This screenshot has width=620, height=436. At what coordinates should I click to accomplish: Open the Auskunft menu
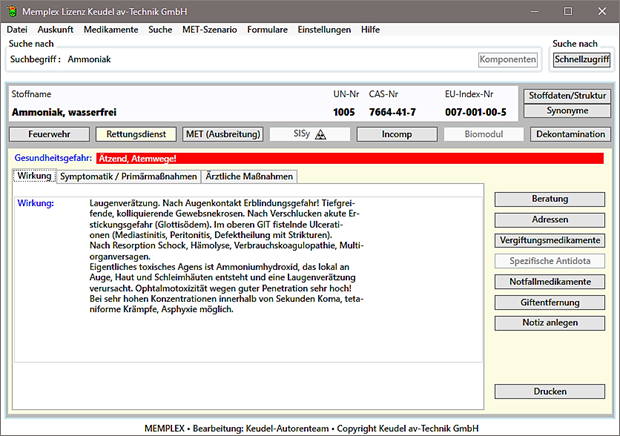coord(55,30)
